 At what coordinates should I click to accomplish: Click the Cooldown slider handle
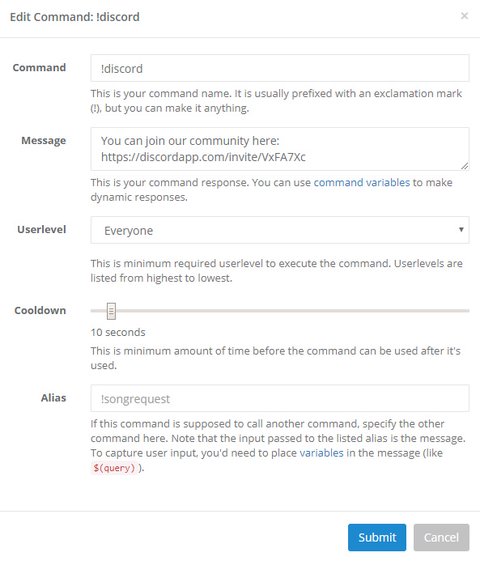point(111,311)
